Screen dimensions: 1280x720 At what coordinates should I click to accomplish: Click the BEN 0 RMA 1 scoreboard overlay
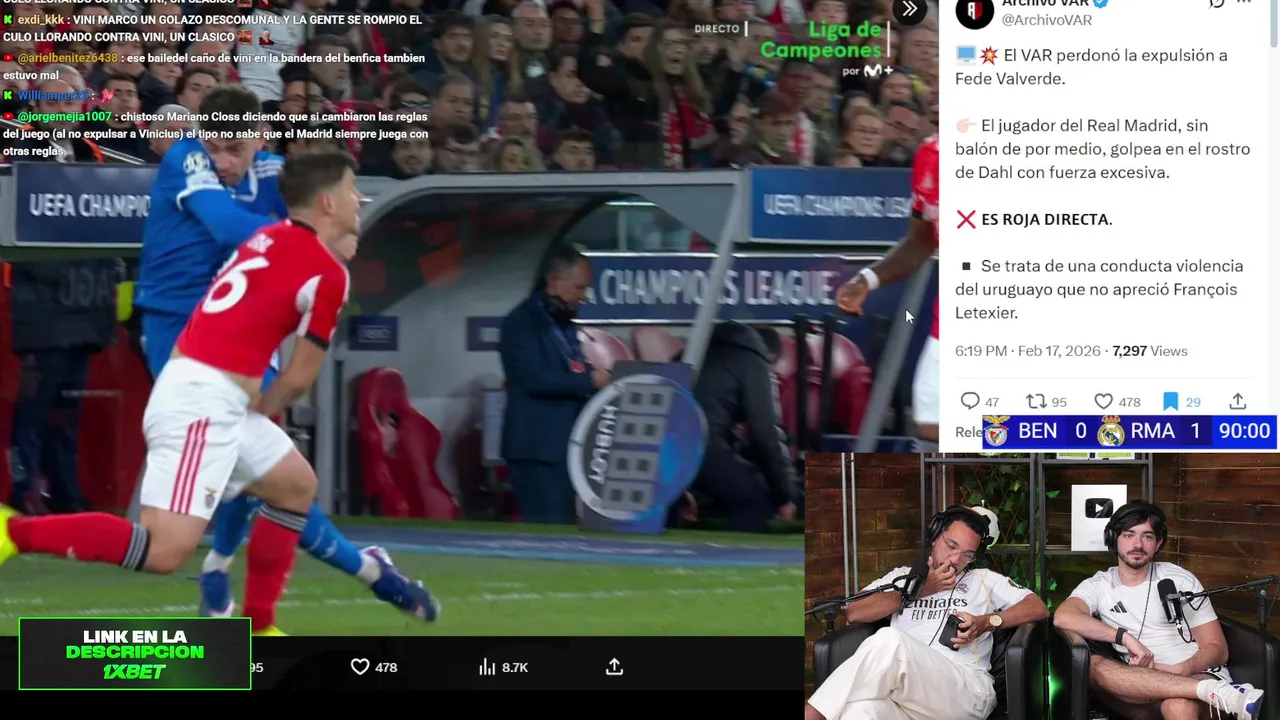pyautogui.click(x=1128, y=431)
